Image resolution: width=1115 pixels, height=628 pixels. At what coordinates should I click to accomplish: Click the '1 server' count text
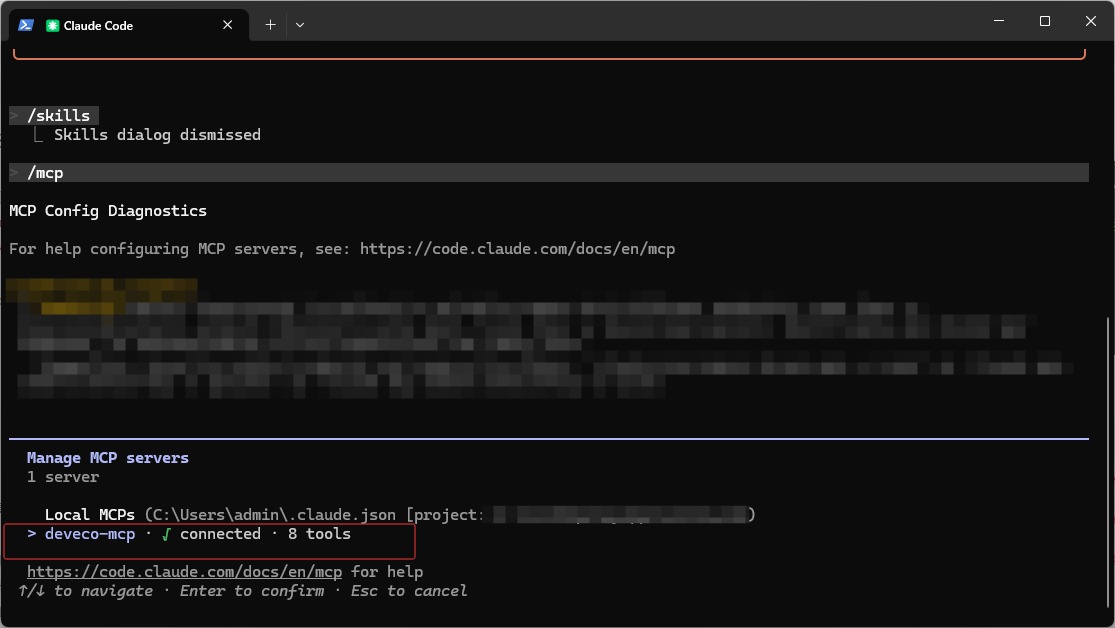tap(63, 477)
